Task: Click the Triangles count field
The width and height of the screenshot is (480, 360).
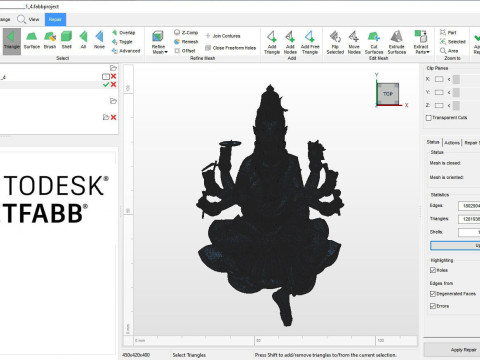Action: tap(469, 219)
